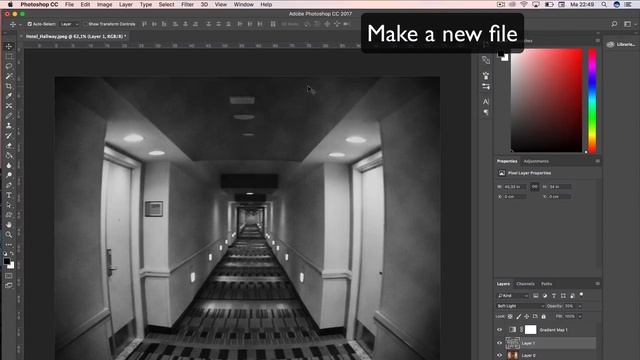Select the Lasso tool

click(x=9, y=66)
